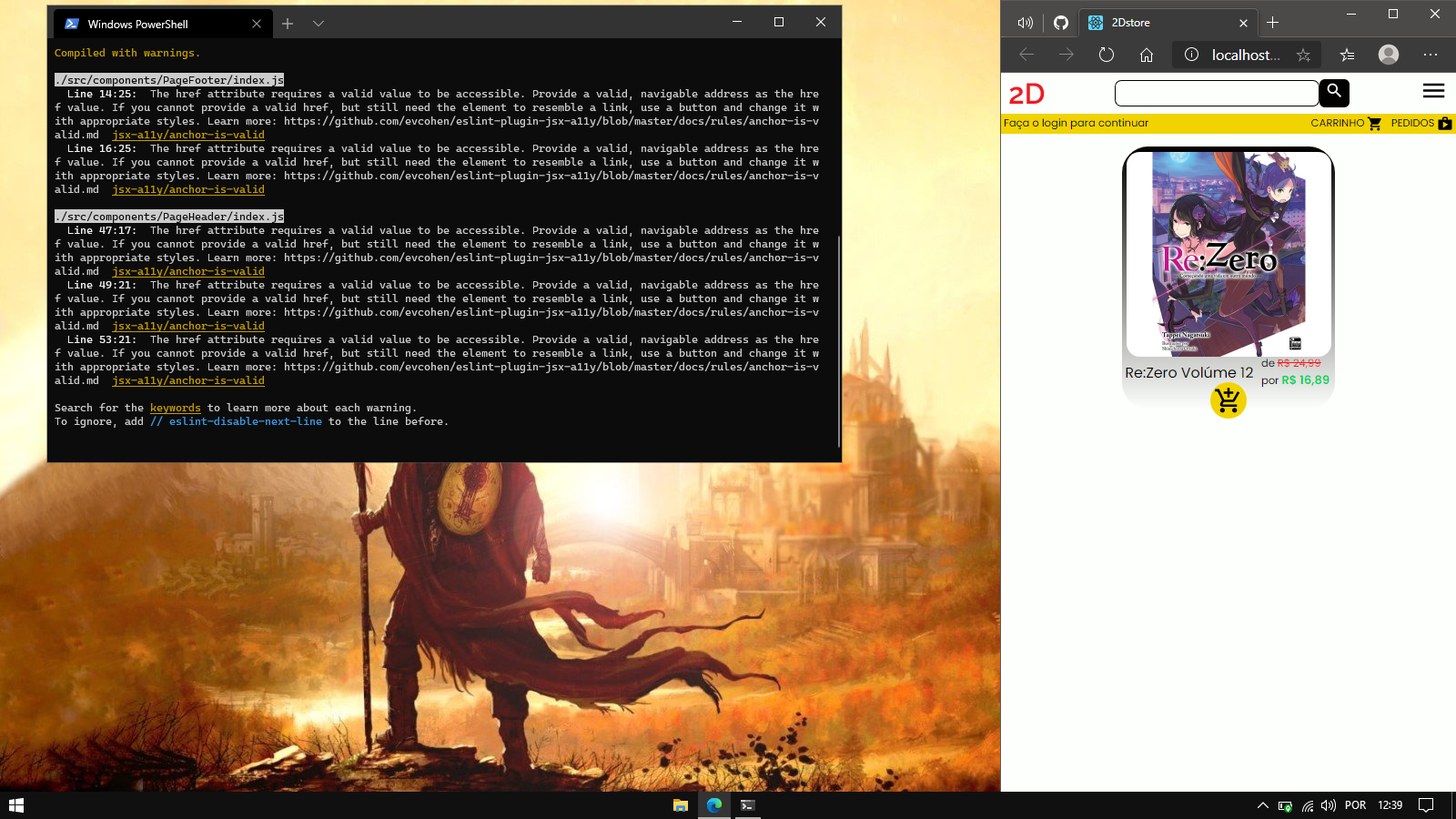This screenshot has width=1456, height=819.
Task: Click jsx-a11y link for Line 53:21
Action: point(188,380)
